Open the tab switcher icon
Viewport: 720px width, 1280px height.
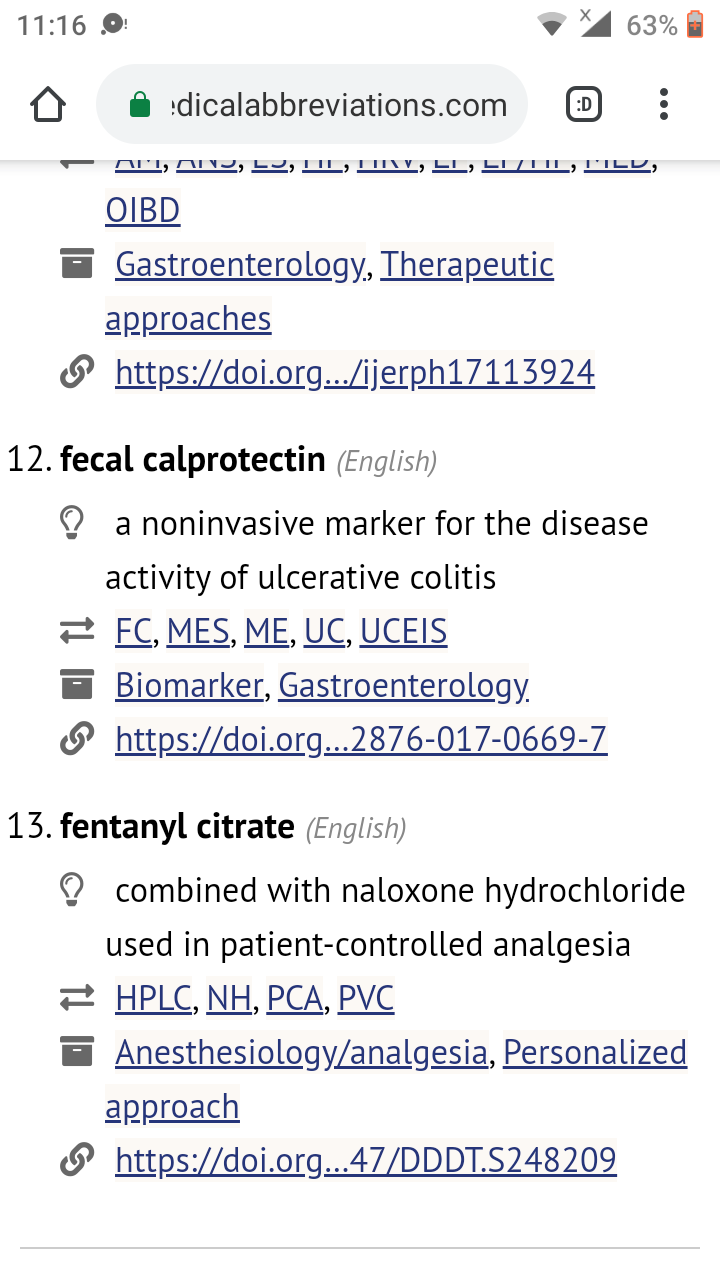click(584, 104)
